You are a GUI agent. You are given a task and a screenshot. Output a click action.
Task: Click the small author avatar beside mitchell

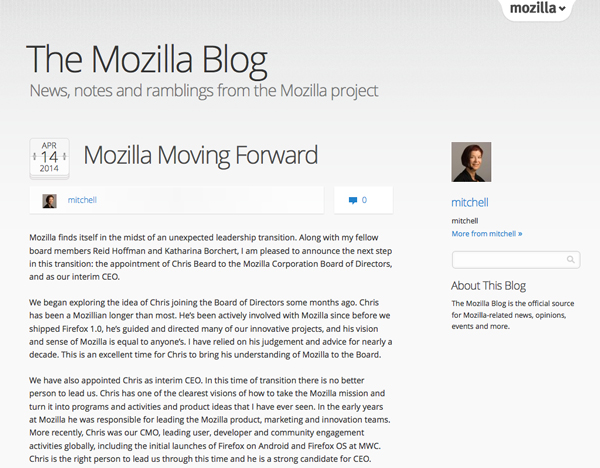point(50,200)
